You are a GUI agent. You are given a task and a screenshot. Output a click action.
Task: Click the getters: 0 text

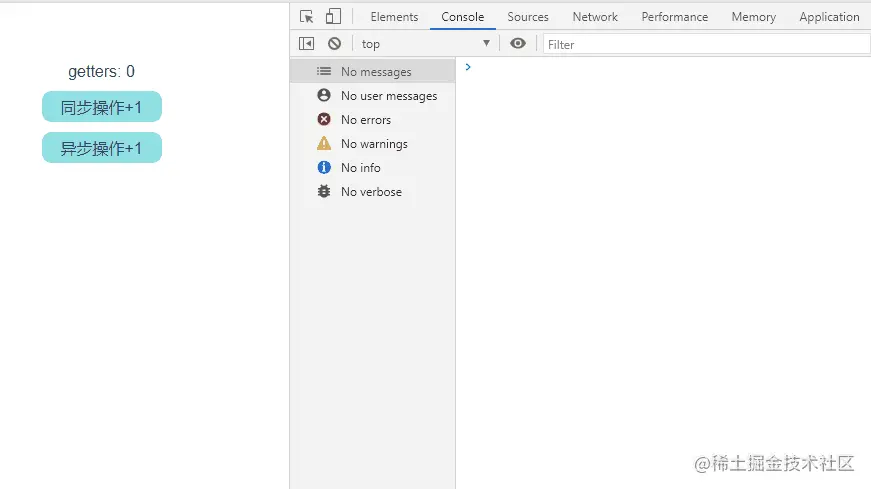pos(102,72)
